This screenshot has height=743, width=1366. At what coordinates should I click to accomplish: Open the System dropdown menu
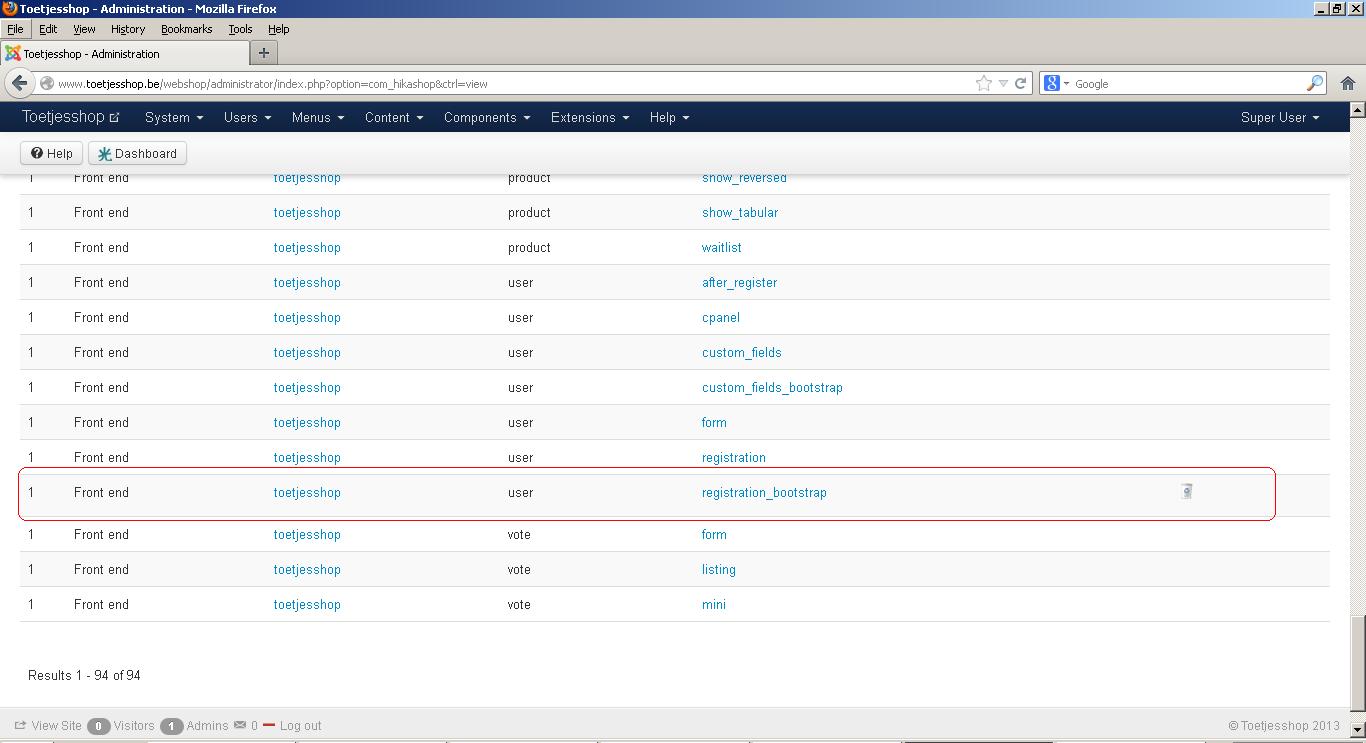(x=174, y=117)
